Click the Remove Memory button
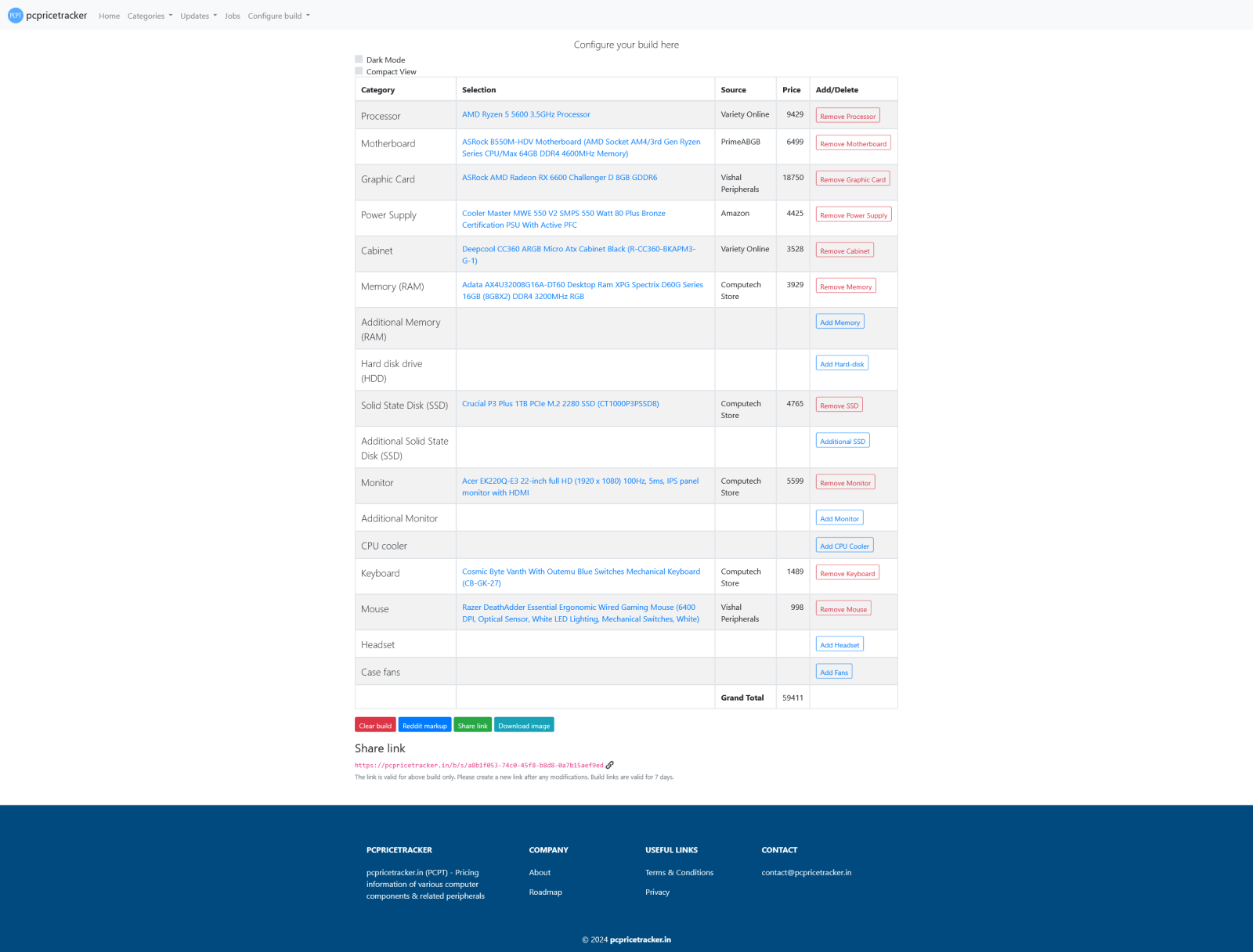 [846, 287]
